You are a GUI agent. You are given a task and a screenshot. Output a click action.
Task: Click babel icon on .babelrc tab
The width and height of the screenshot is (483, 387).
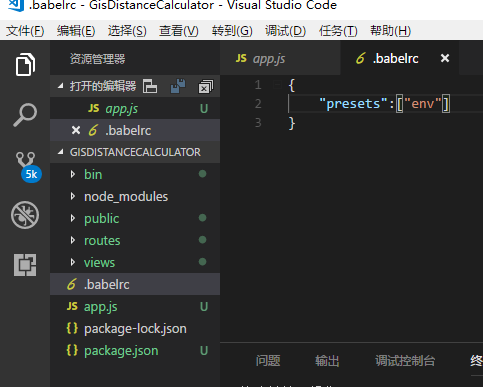[x=361, y=58]
